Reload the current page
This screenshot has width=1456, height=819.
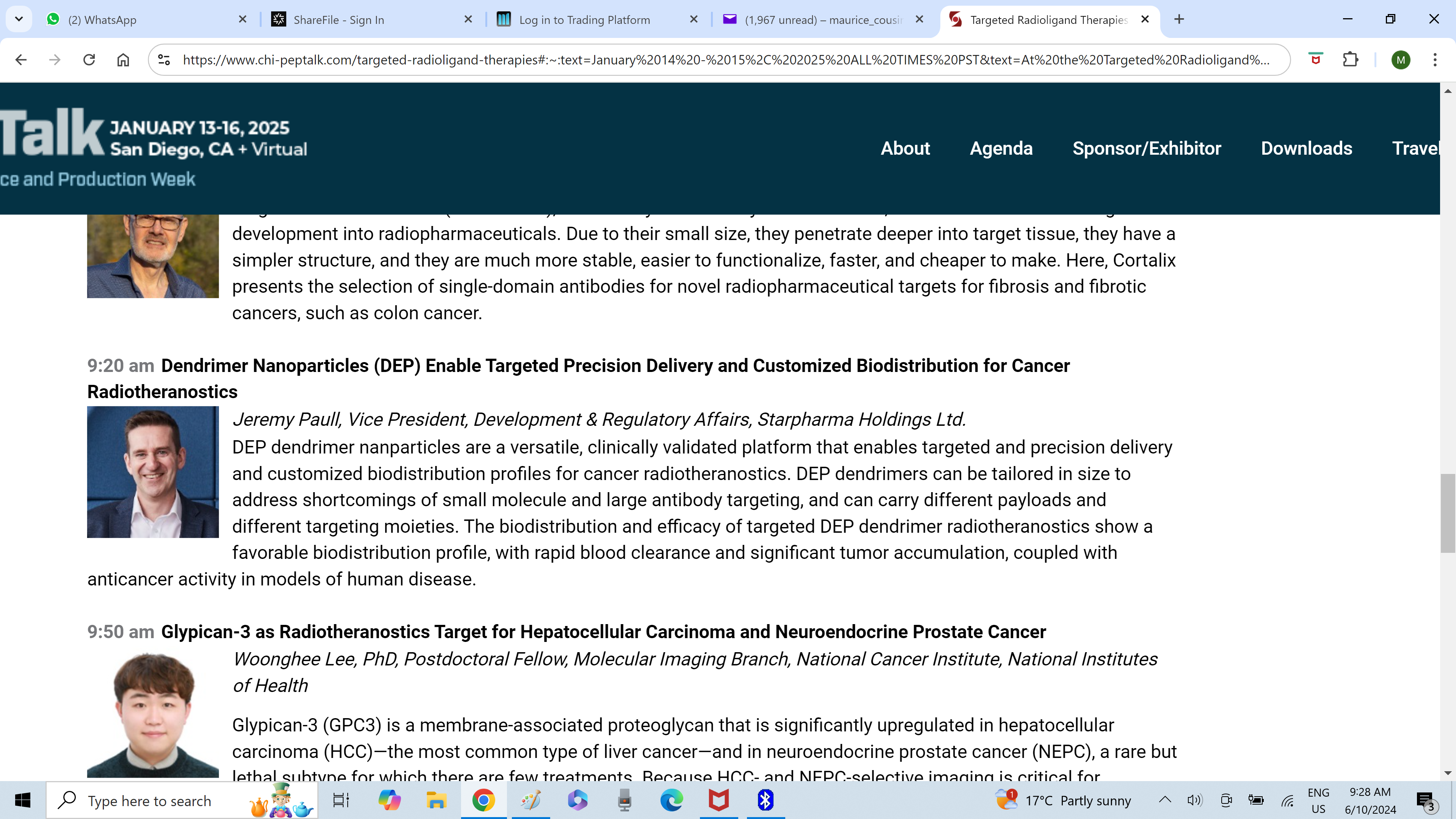(x=89, y=60)
